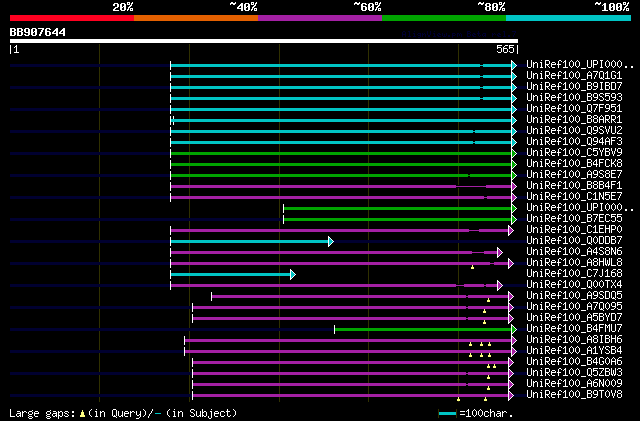Viewport: 640px width, 421px height.
Task: Click the label UniRef100_A6N009
Action: click(x=574, y=384)
